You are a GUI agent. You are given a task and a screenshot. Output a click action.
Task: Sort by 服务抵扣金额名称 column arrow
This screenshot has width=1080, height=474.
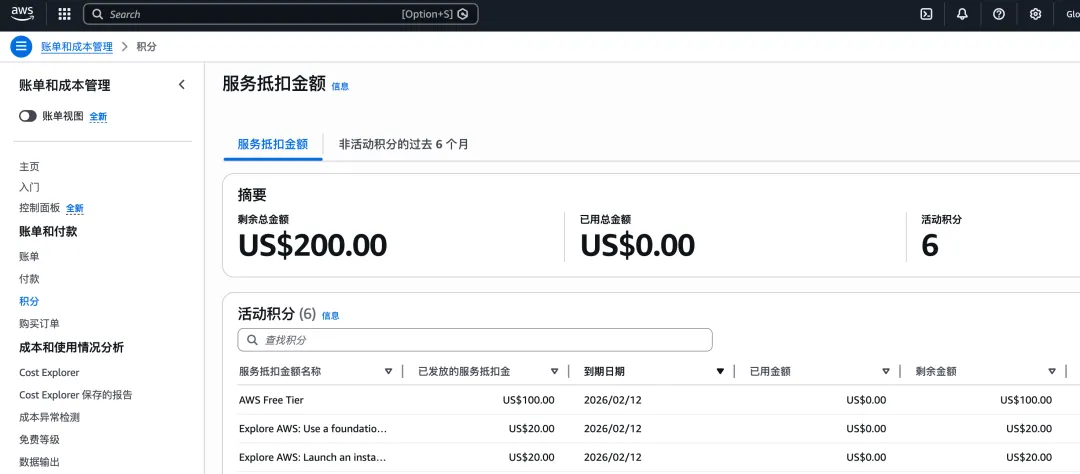pyautogui.click(x=388, y=371)
